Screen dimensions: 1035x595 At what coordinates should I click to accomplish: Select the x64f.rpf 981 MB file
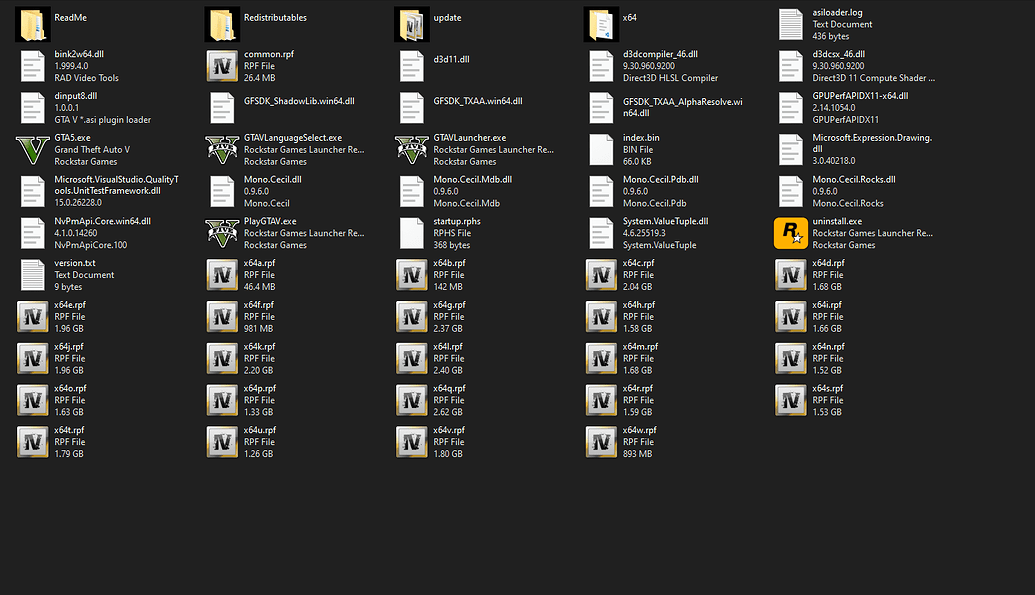(240, 317)
